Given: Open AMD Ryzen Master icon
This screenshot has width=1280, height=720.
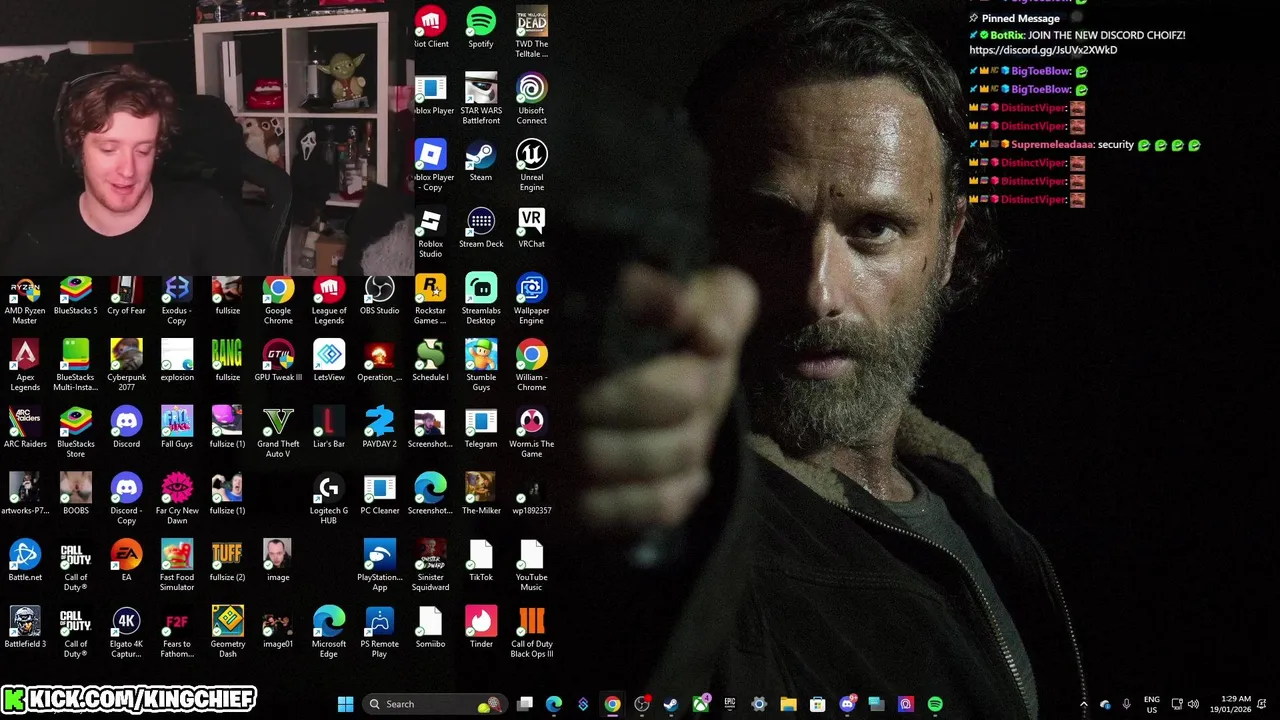Looking at the screenshot, I should click(25, 299).
